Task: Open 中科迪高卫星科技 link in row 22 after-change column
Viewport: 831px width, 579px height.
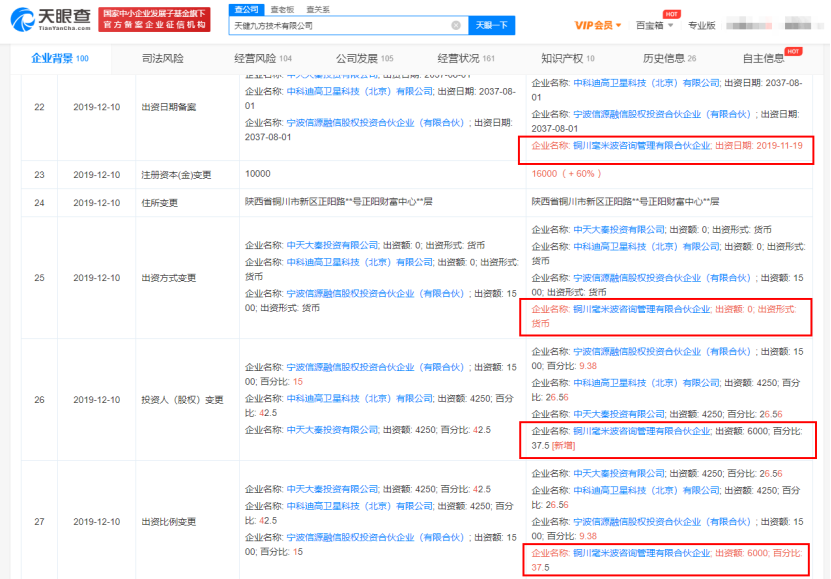Action: (x=647, y=83)
